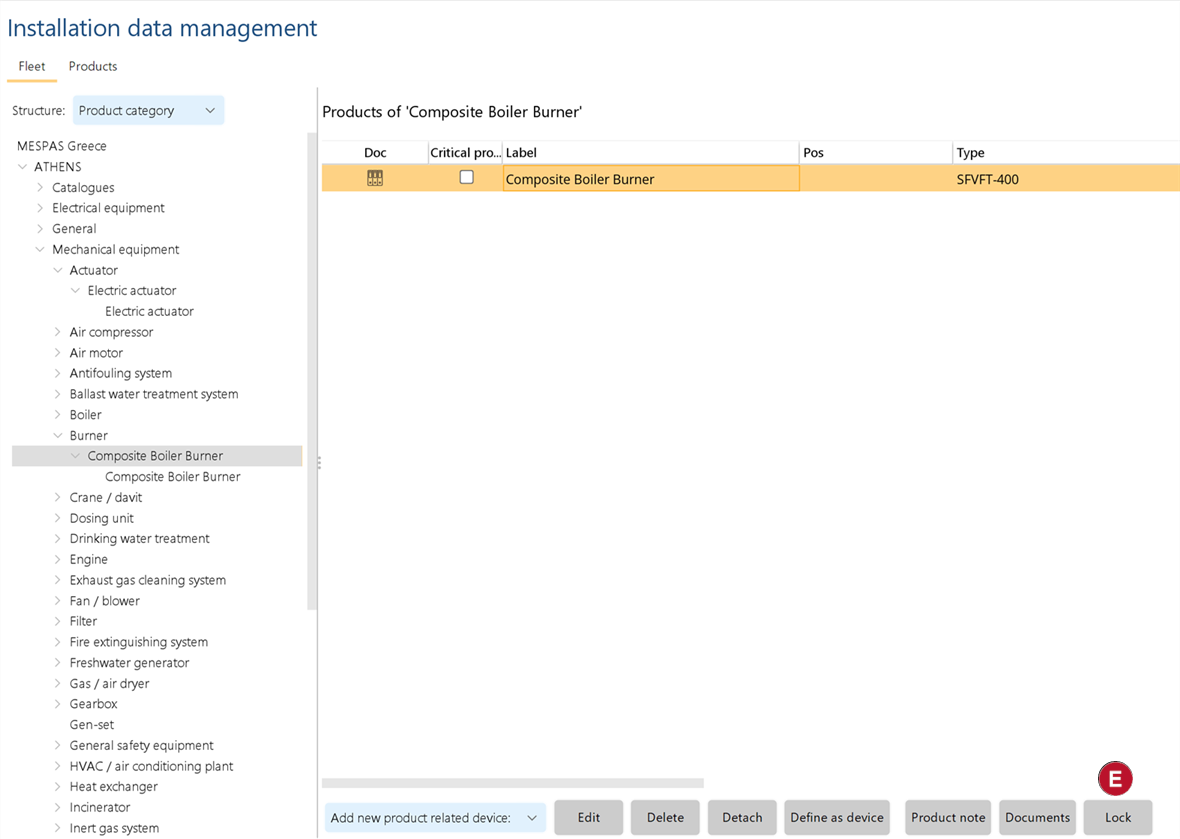Expand the Gearbox node

pos(57,704)
